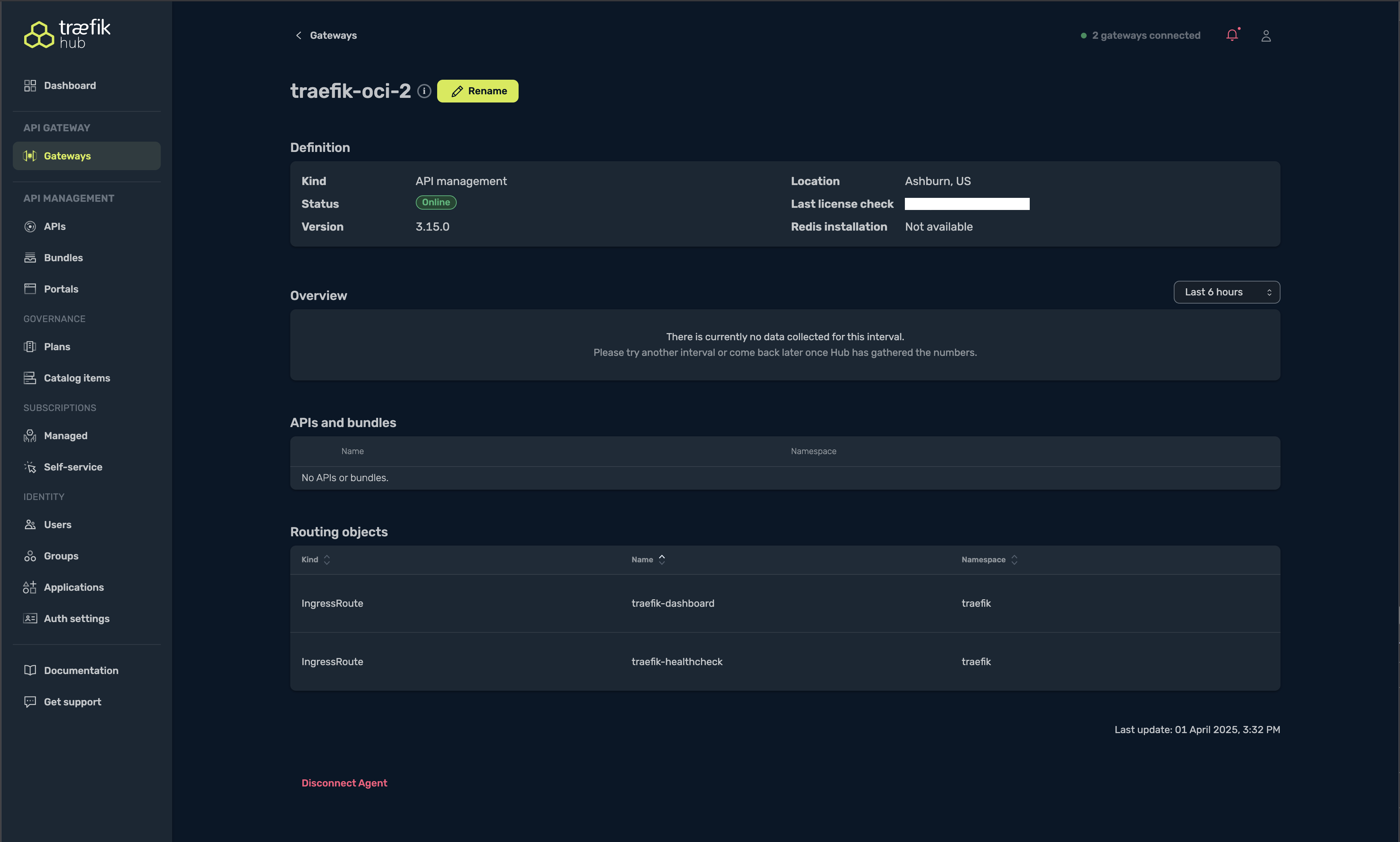This screenshot has width=1400, height=842.
Task: Click the Dashboard grid icon in sidebar
Action: click(x=30, y=86)
